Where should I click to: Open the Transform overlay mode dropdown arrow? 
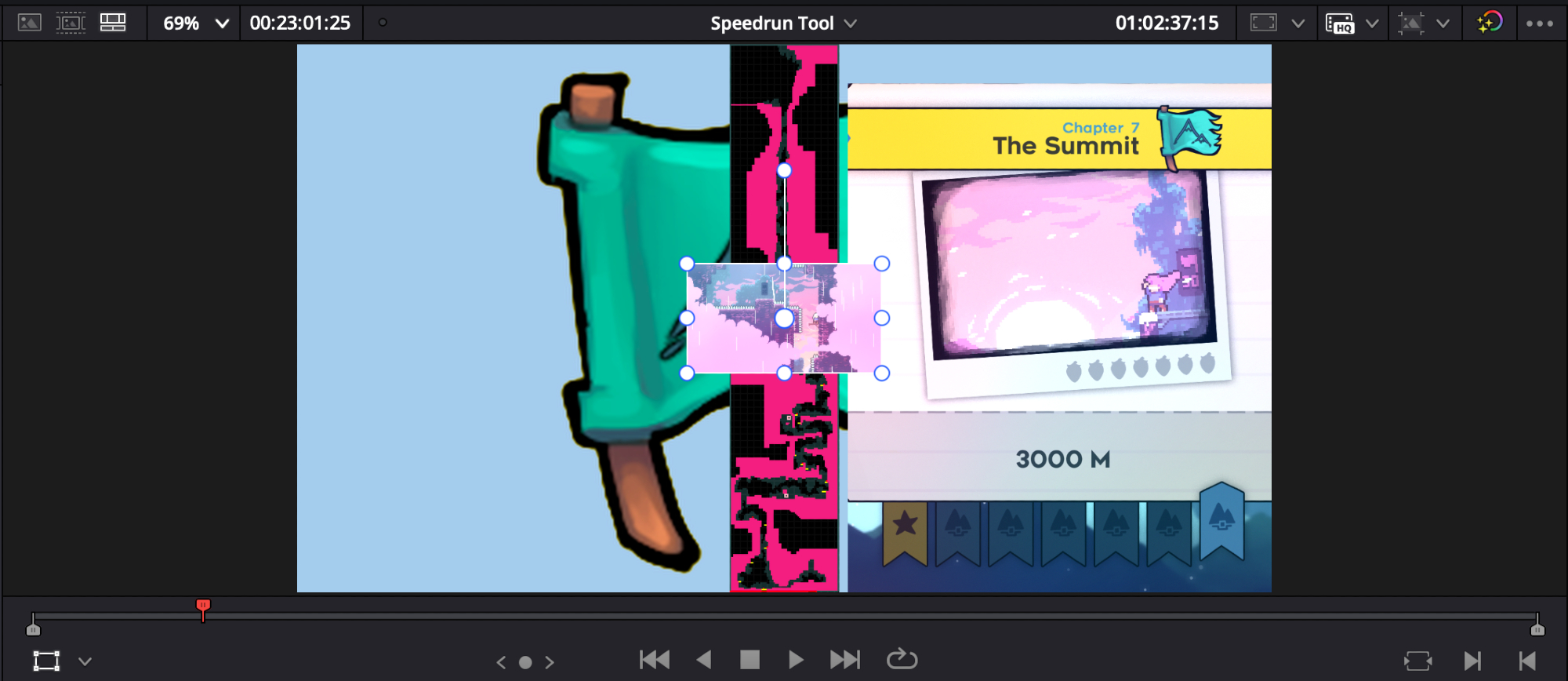(x=85, y=661)
